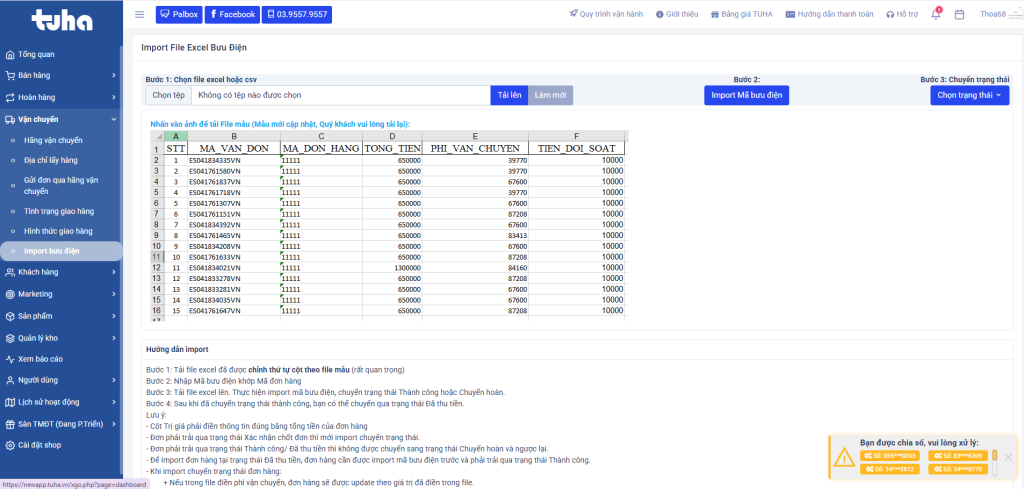The width and height of the screenshot is (1024, 489).
Task: Expand the Bán hàng sidebar menu
Action: pos(60,75)
